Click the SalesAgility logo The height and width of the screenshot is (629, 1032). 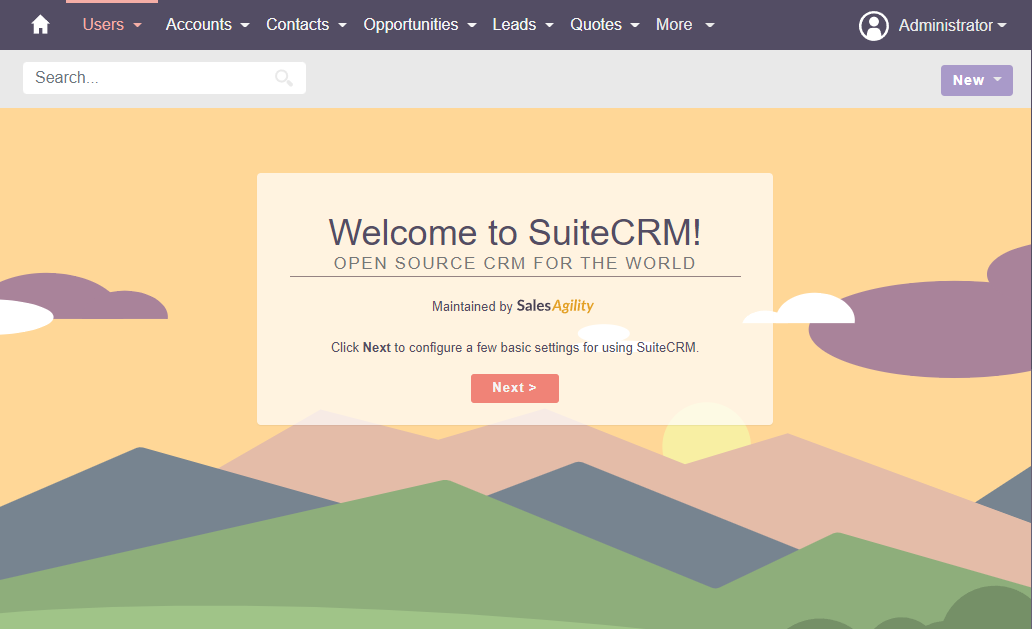pos(555,306)
